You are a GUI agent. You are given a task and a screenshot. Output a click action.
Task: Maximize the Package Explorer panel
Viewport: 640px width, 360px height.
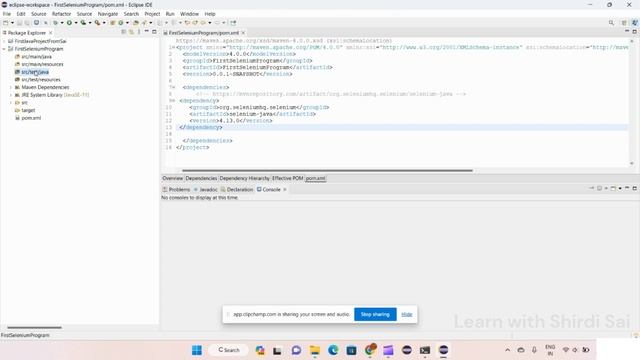click(154, 31)
